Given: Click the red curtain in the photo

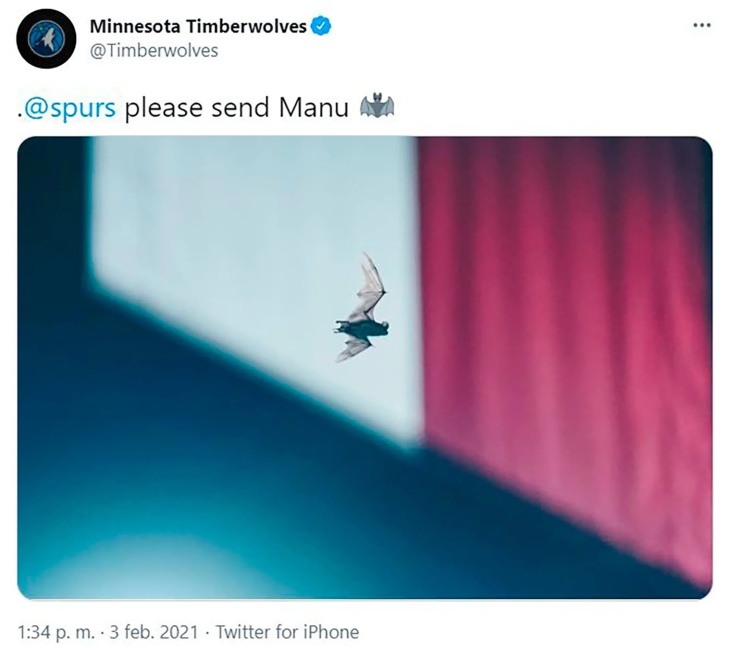Looking at the screenshot, I should (x=566, y=326).
